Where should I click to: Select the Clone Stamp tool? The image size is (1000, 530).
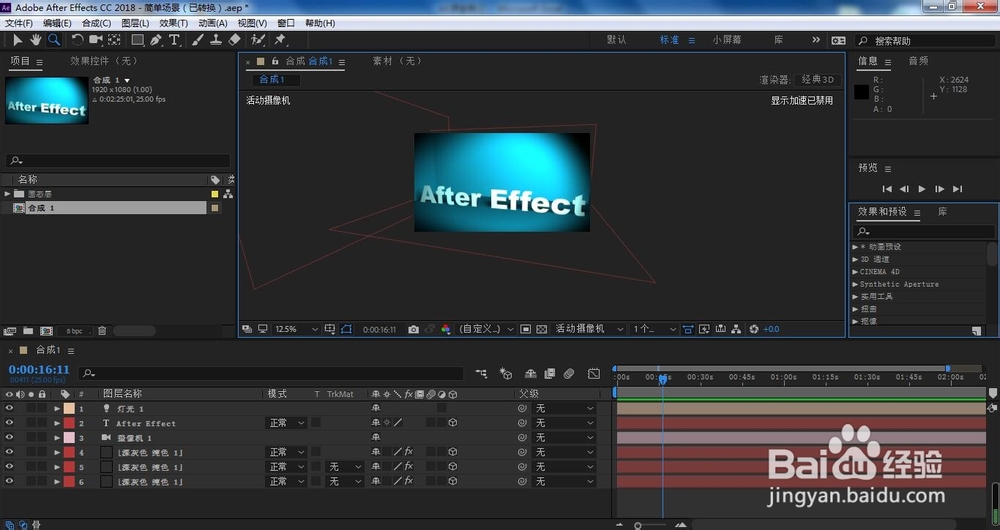tap(216, 40)
